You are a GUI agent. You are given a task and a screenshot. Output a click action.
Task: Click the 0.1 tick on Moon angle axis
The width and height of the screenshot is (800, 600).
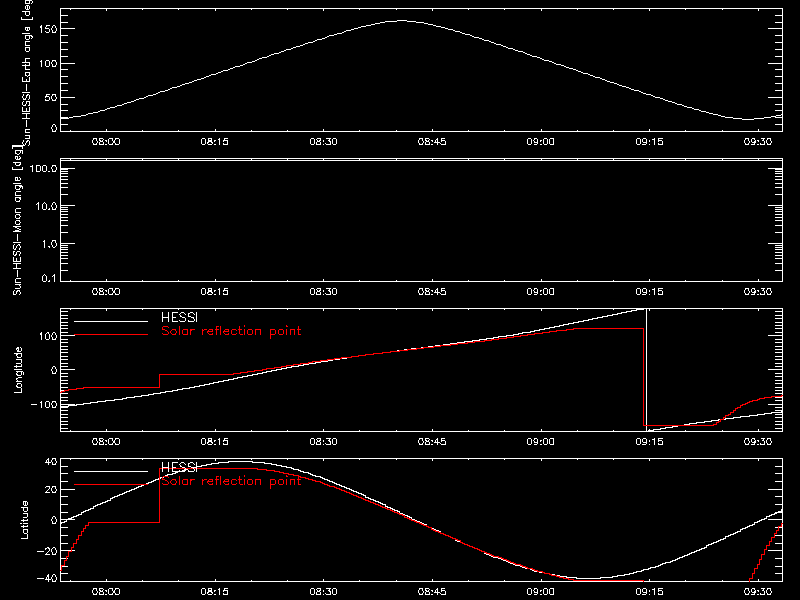49,278
